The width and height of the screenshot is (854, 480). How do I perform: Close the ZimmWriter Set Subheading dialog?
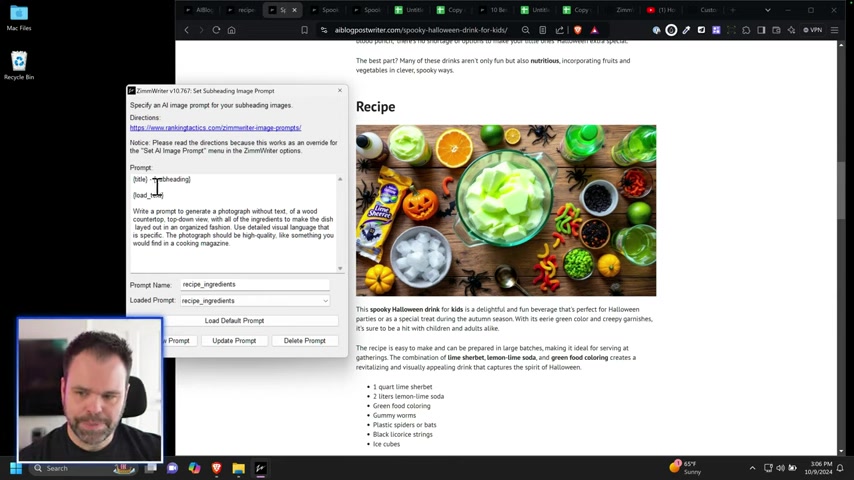(x=340, y=90)
